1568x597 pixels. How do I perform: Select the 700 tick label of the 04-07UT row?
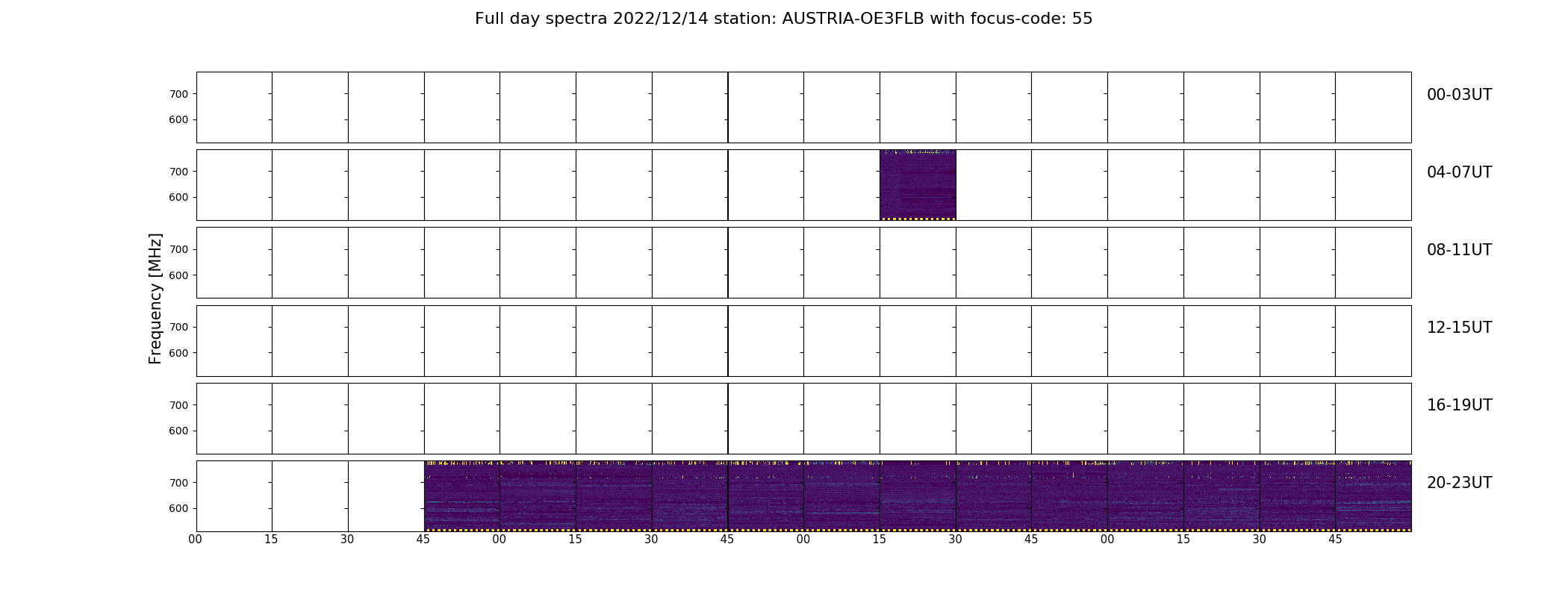pyautogui.click(x=178, y=172)
